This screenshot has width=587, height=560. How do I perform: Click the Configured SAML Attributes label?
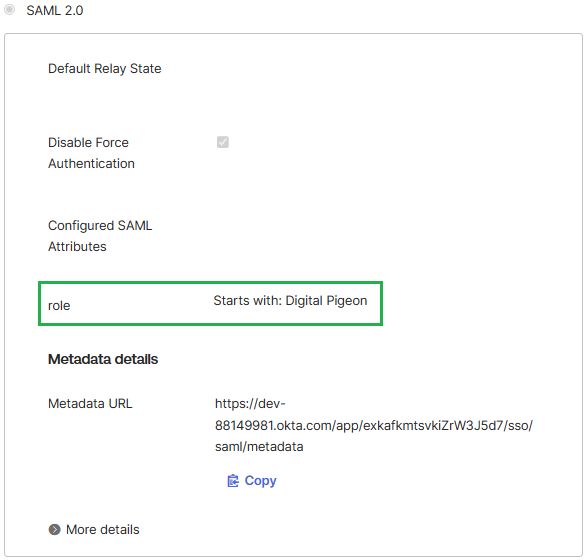100,236
